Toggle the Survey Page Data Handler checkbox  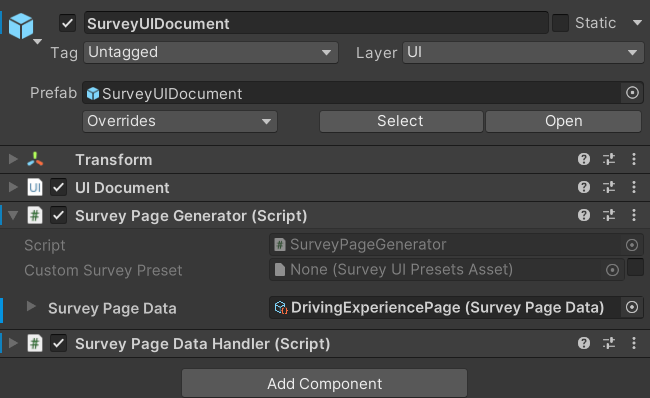click(58, 343)
